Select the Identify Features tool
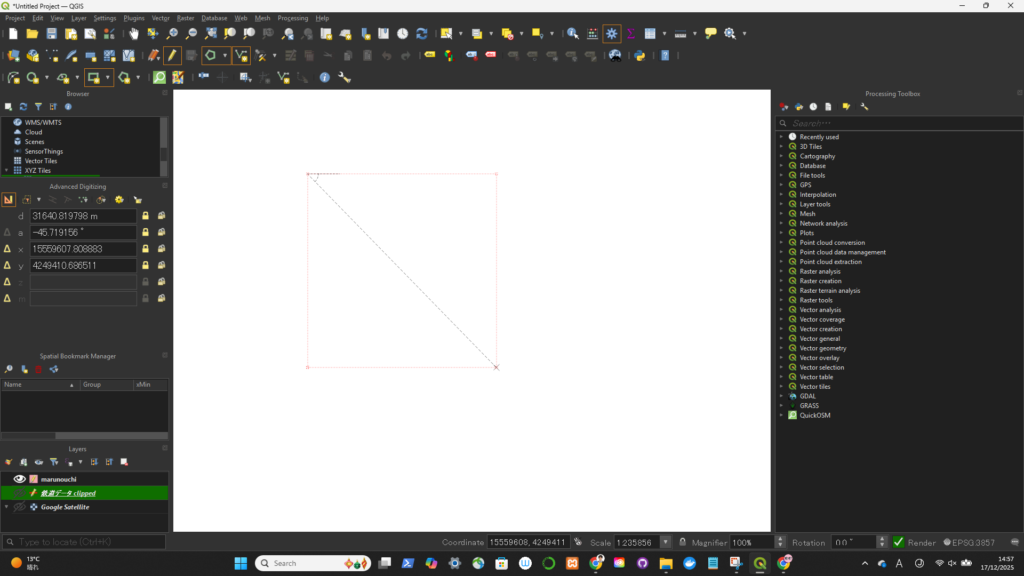1024x576 pixels. click(x=573, y=33)
